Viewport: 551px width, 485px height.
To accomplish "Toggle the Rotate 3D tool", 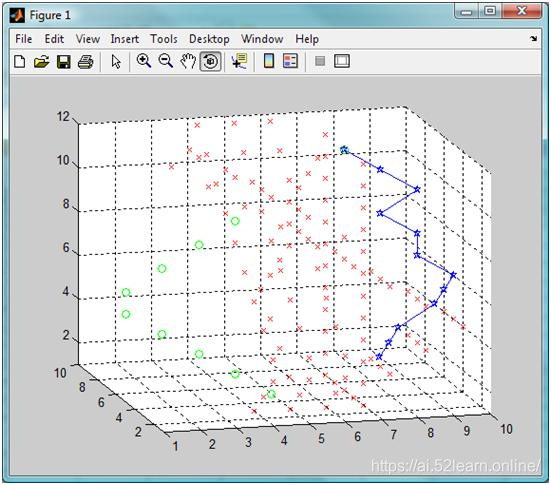I will (x=210, y=62).
